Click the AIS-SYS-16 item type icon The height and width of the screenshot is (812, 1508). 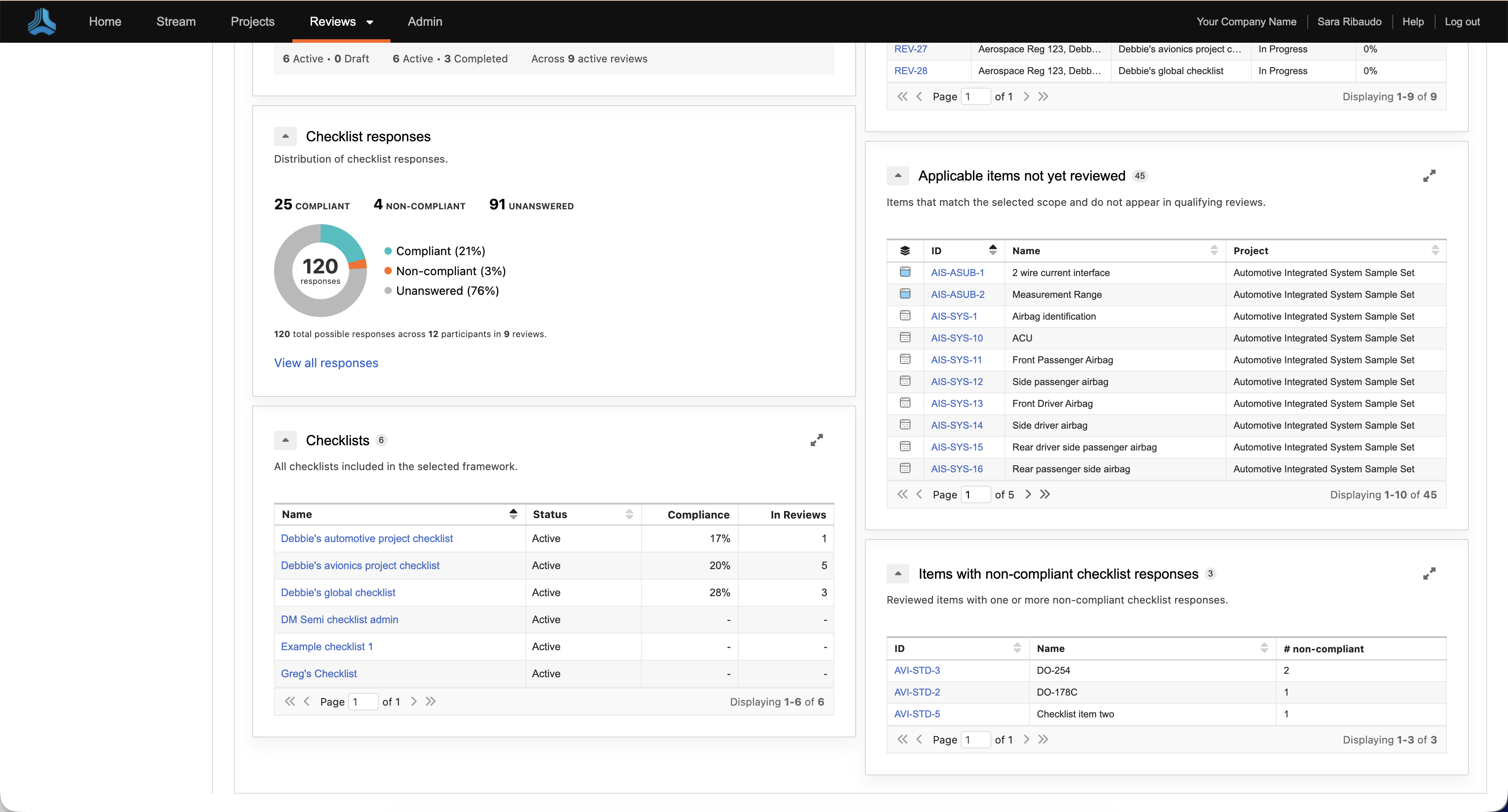(x=905, y=468)
